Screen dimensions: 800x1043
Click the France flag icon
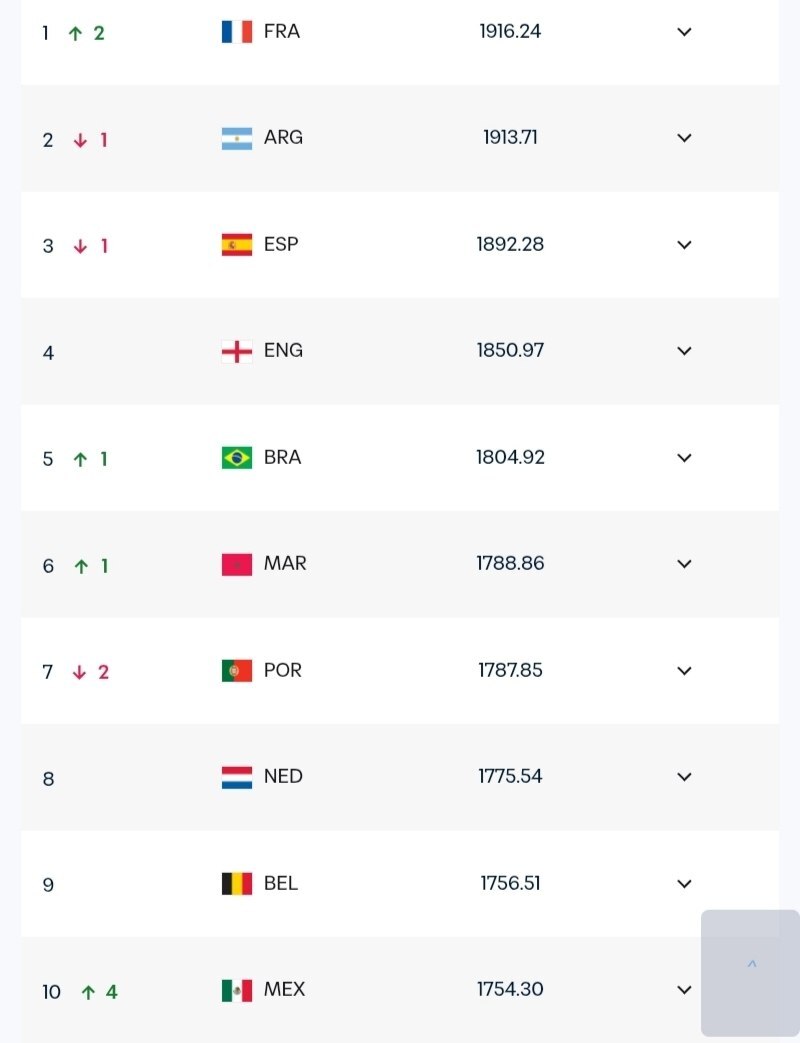click(237, 32)
